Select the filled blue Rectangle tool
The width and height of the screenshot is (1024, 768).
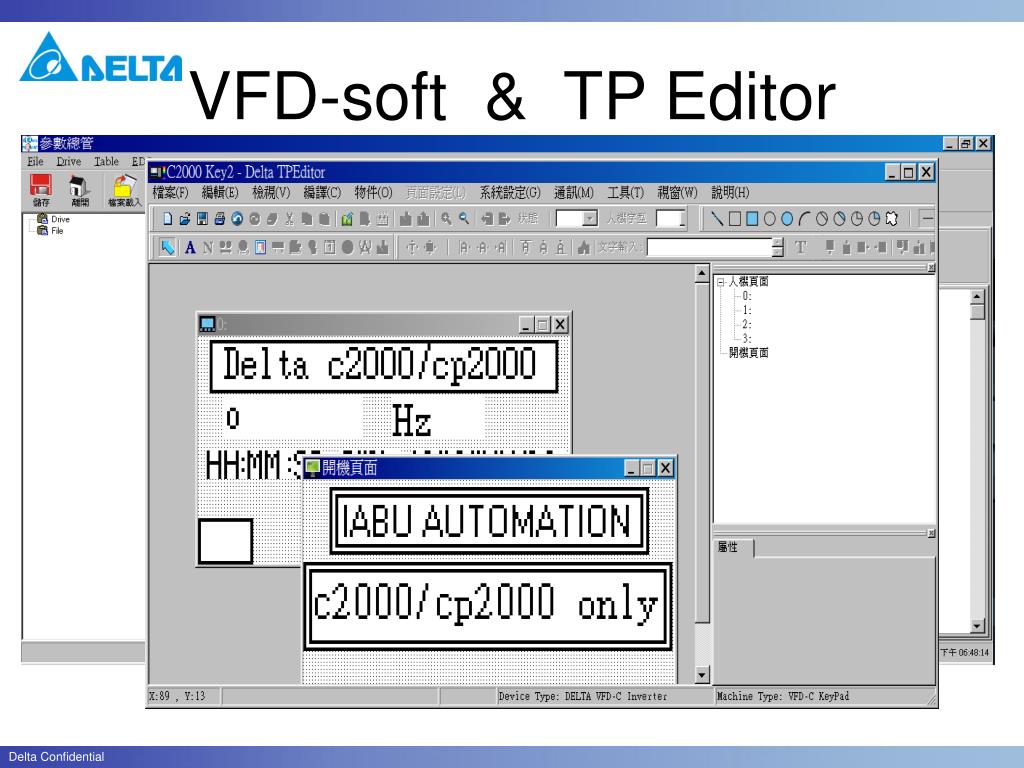[x=752, y=219]
